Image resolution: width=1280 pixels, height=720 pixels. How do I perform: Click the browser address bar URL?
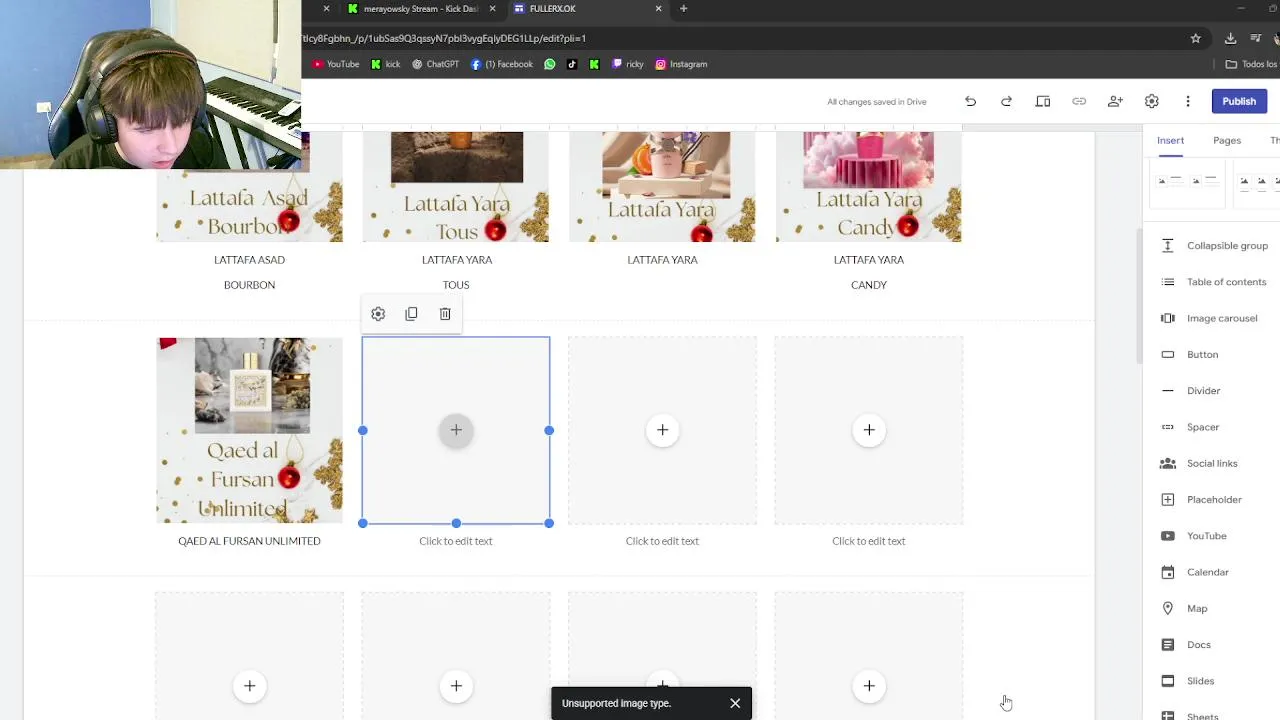point(444,38)
